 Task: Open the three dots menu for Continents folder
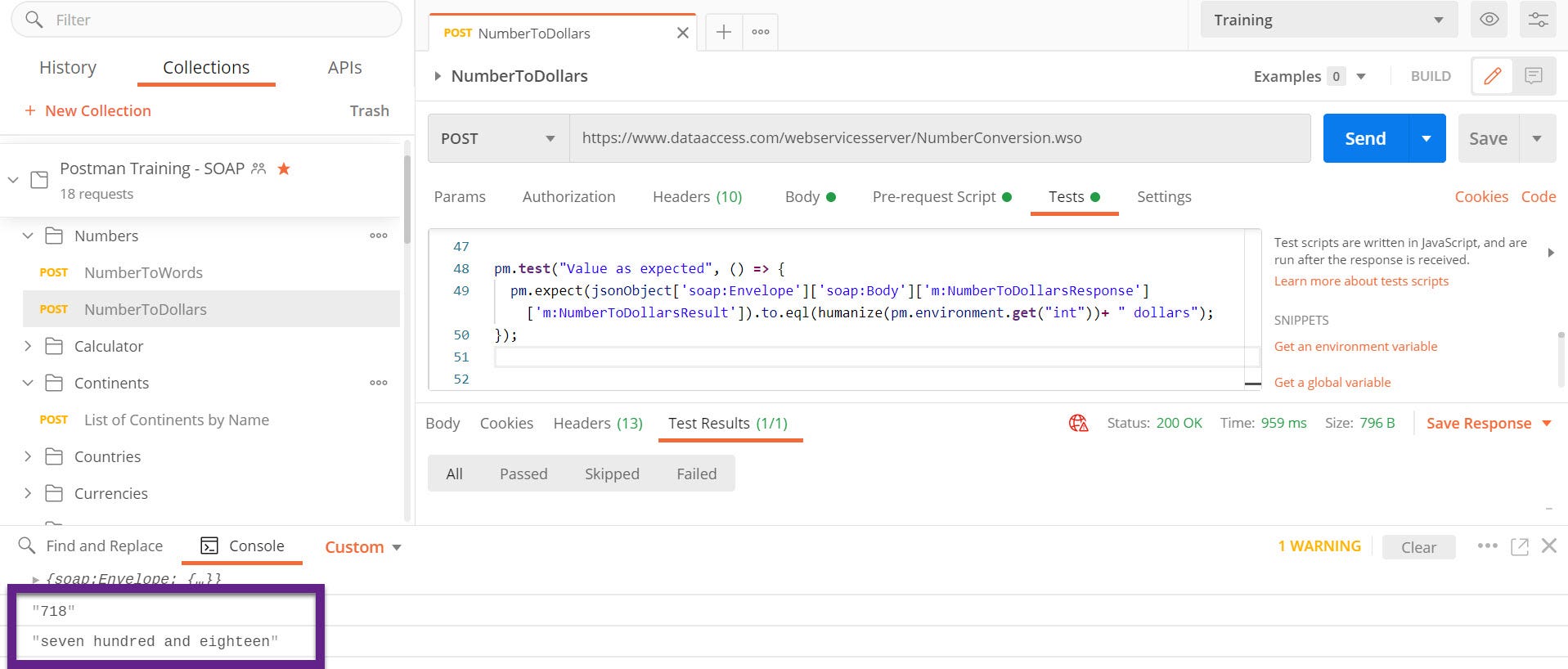point(378,383)
